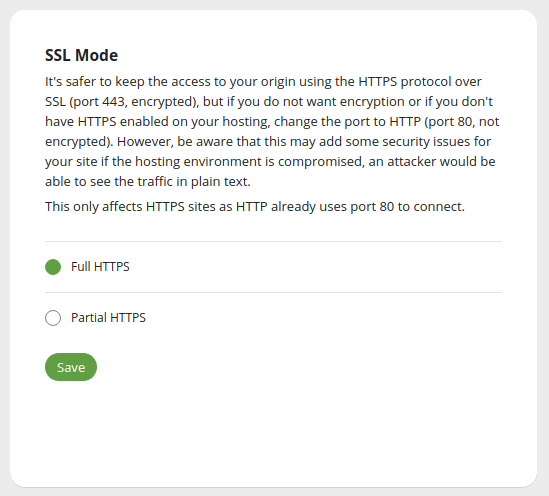This screenshot has height=496, width=549.
Task: Click the 'Partial HTTPS' option label
Action: pos(108,318)
